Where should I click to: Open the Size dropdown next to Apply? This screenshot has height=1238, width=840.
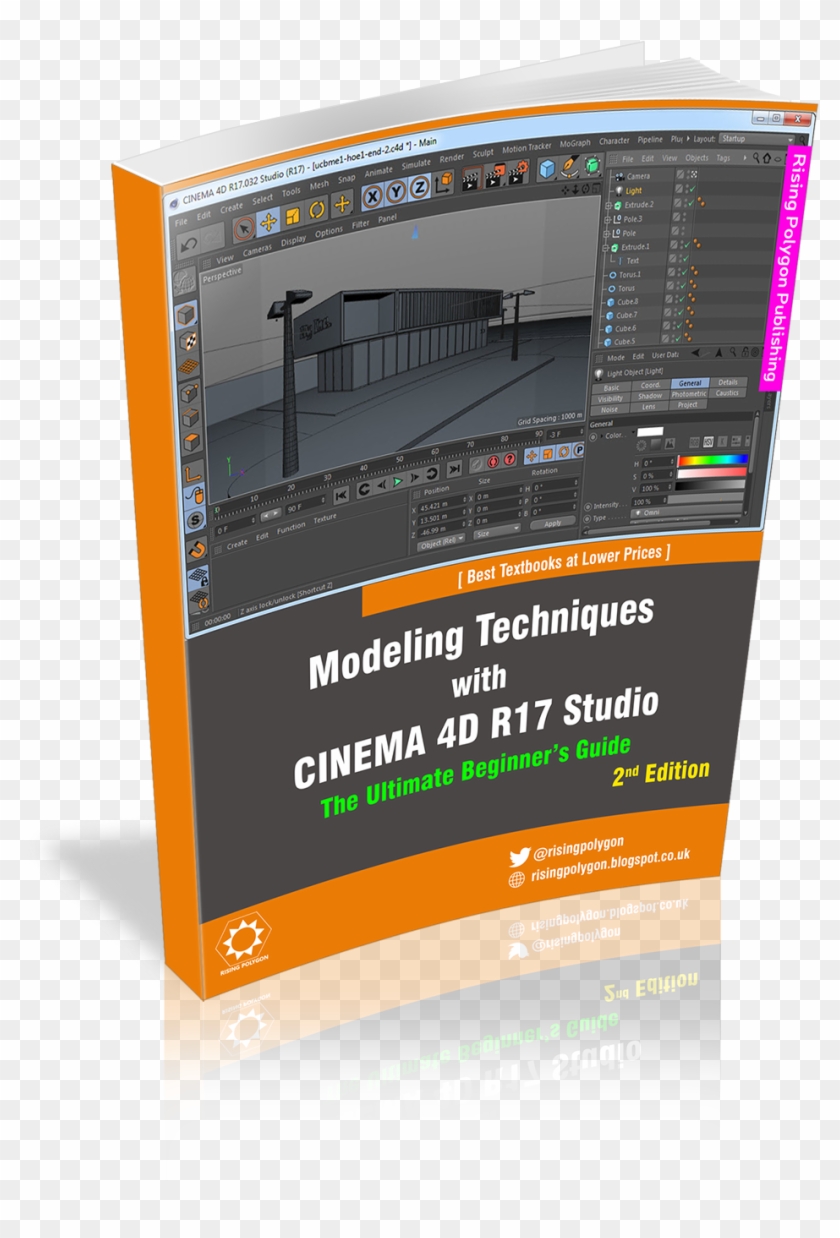coord(499,530)
